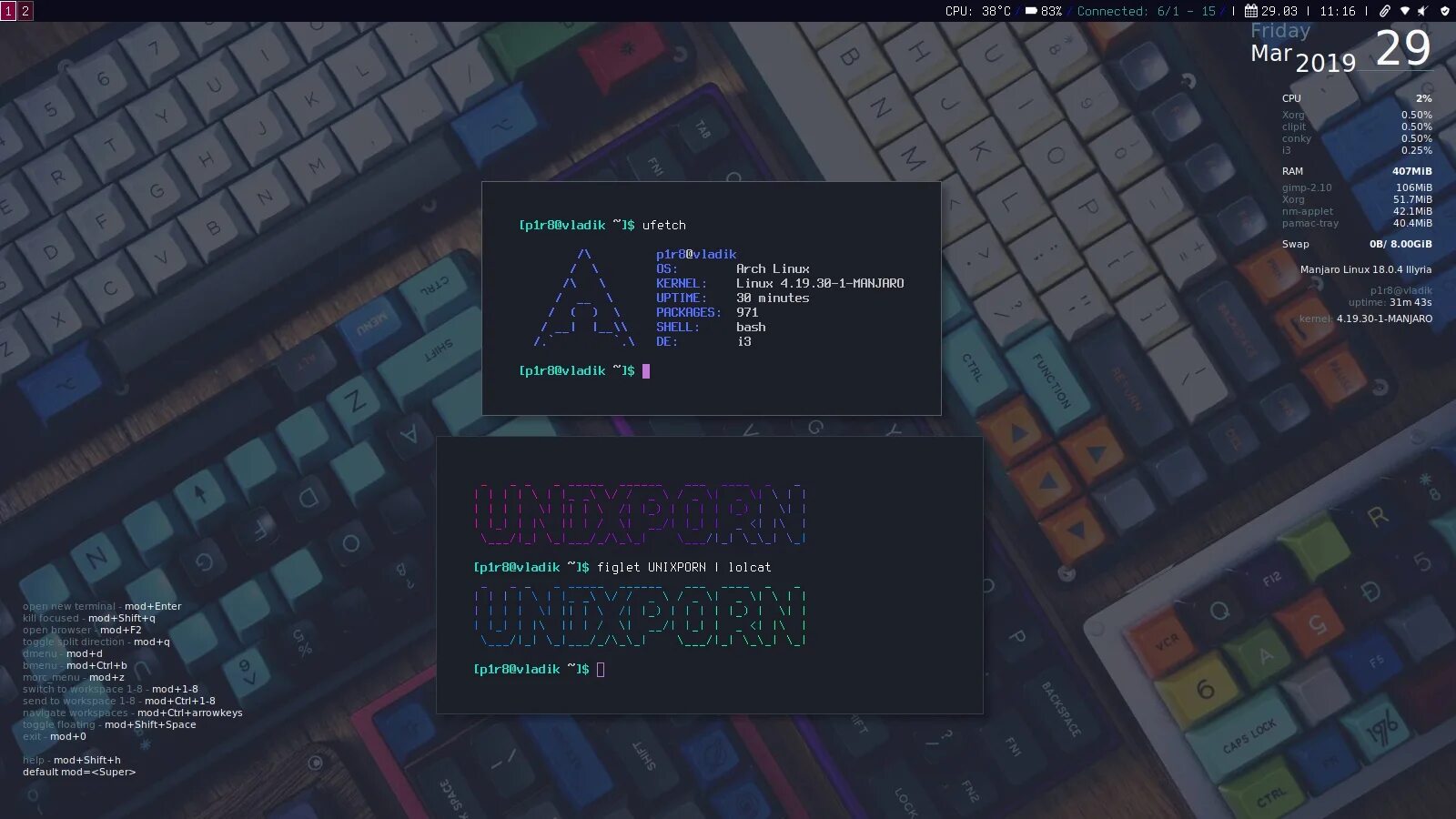Viewport: 1456px width, 819px height.
Task: Click the navigate workspaces hint line
Action: click(133, 713)
